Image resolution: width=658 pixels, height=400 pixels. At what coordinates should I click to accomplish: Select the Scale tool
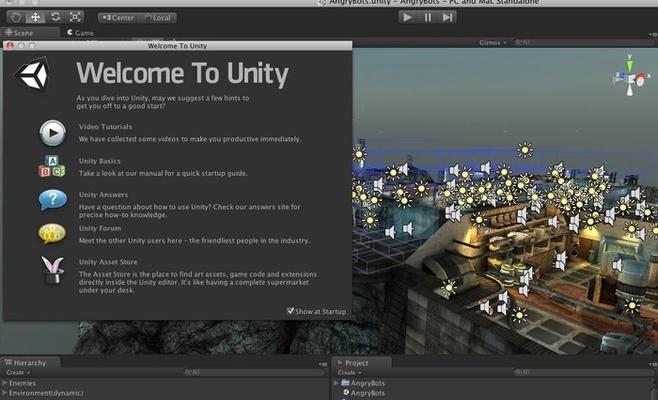tap(75, 17)
